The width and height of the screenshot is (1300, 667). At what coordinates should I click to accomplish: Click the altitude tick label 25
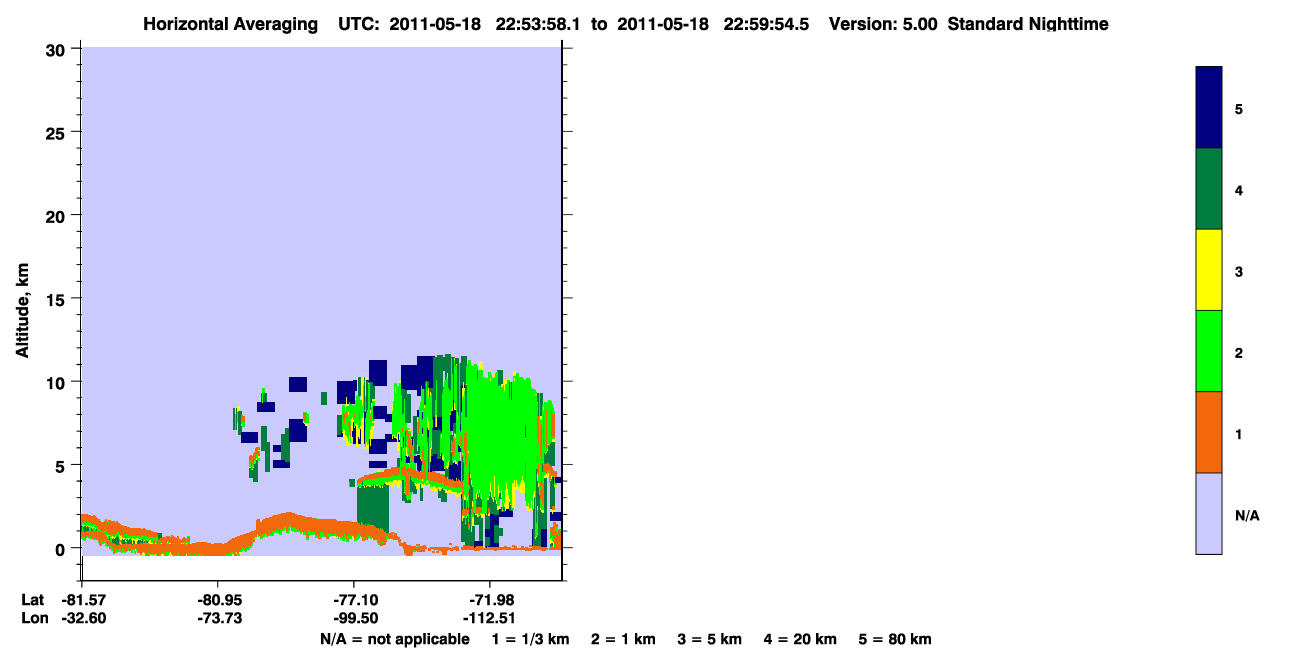[x=58, y=132]
